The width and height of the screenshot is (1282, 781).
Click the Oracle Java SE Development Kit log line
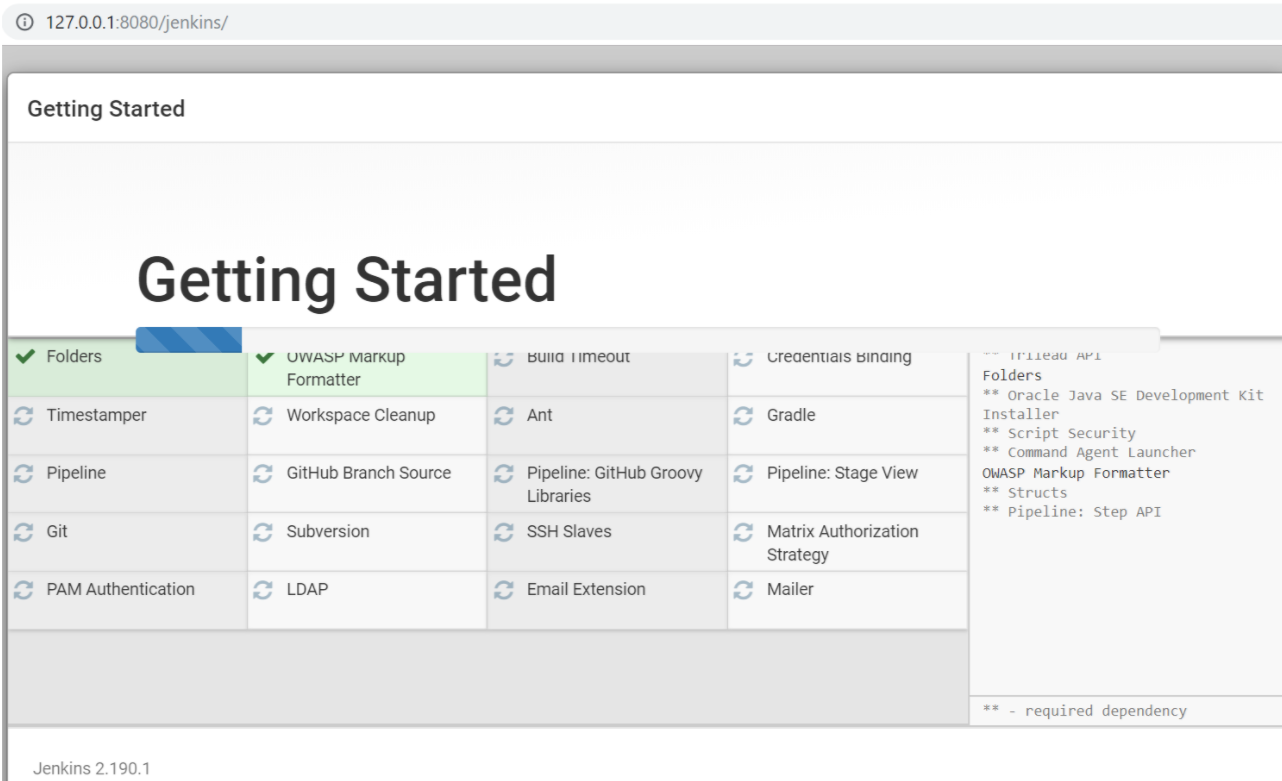(1123, 404)
